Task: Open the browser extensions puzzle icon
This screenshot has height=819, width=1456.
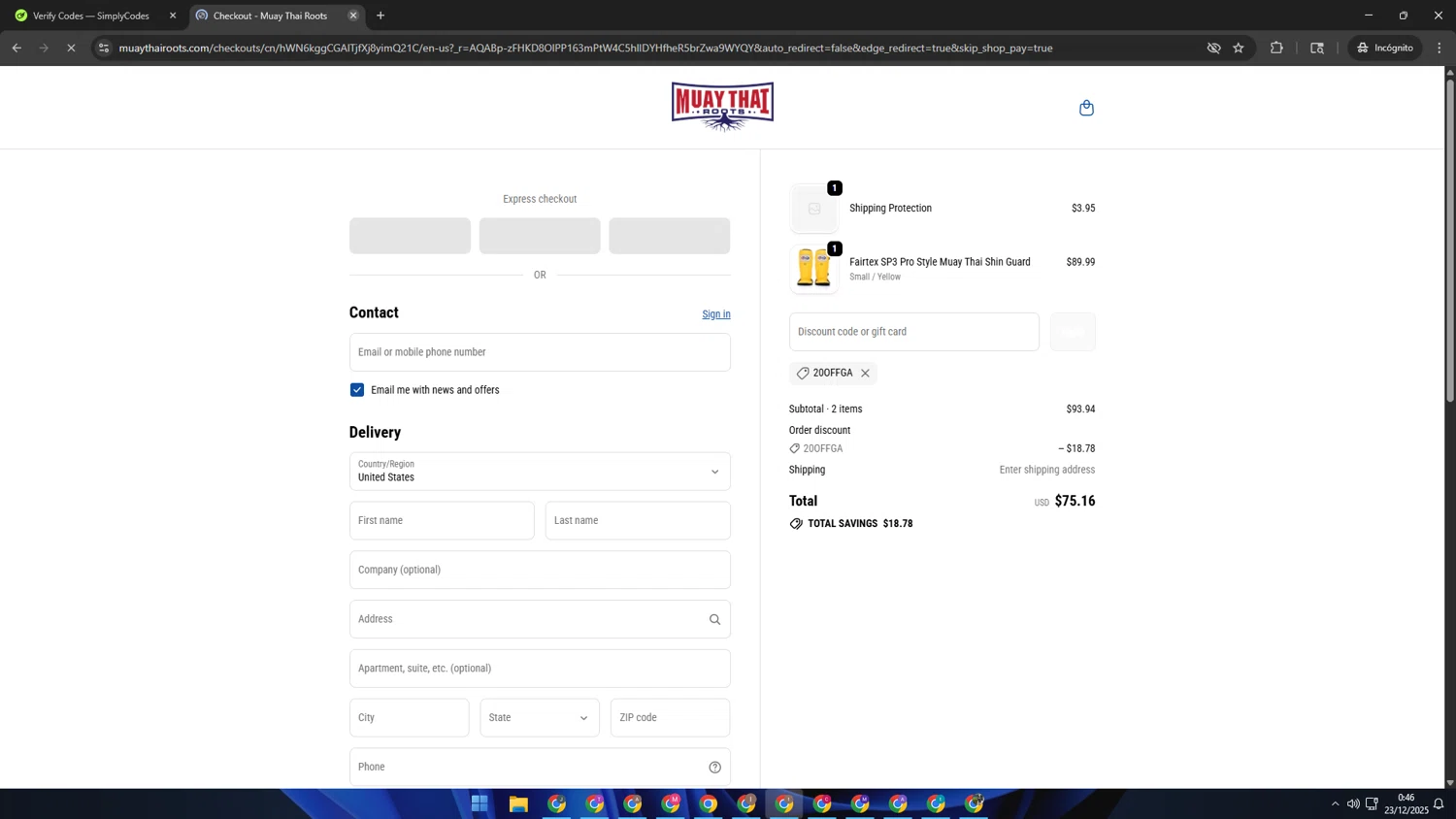Action: pyautogui.click(x=1276, y=48)
